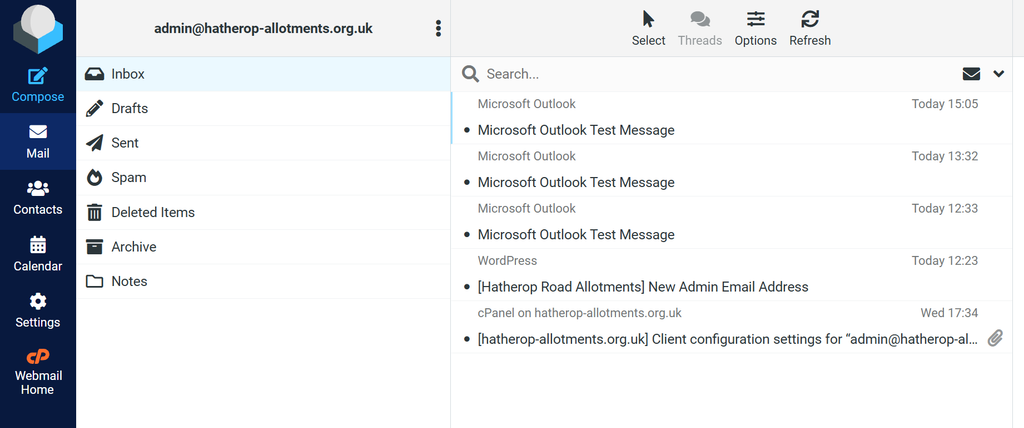
Task: Click the attachment paperclip icon
Action: click(995, 338)
